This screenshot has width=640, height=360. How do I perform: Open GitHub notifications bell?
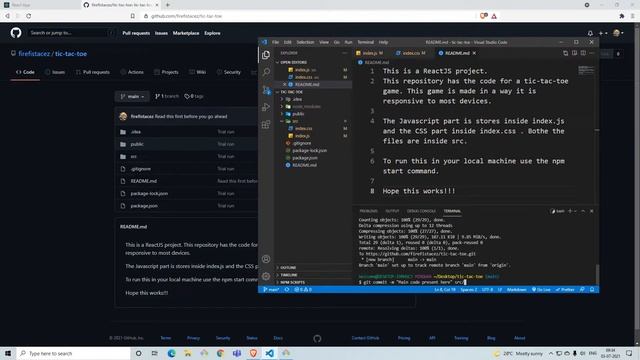click(590, 33)
